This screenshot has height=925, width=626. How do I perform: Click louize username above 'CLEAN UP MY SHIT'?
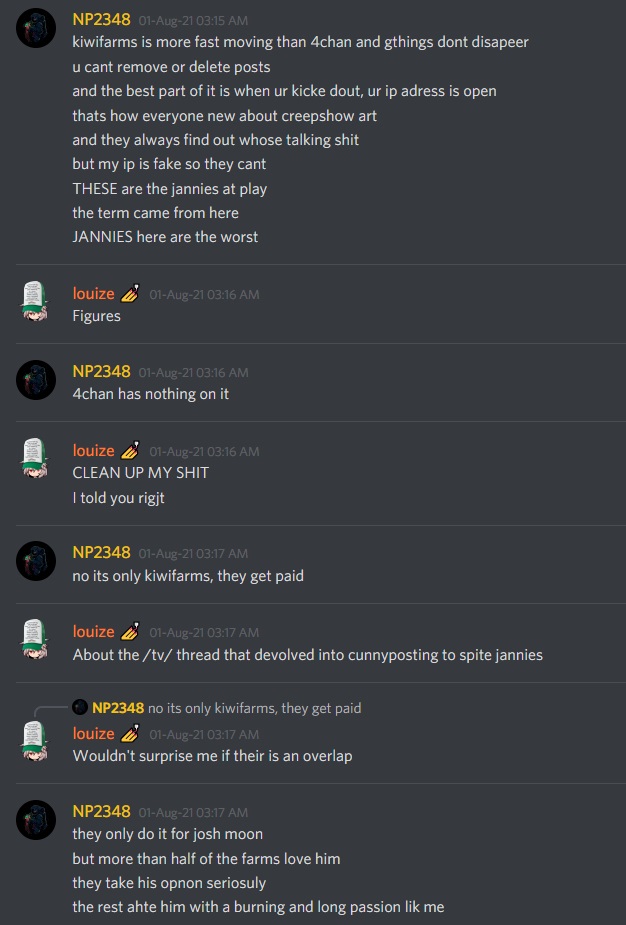[x=93, y=451]
